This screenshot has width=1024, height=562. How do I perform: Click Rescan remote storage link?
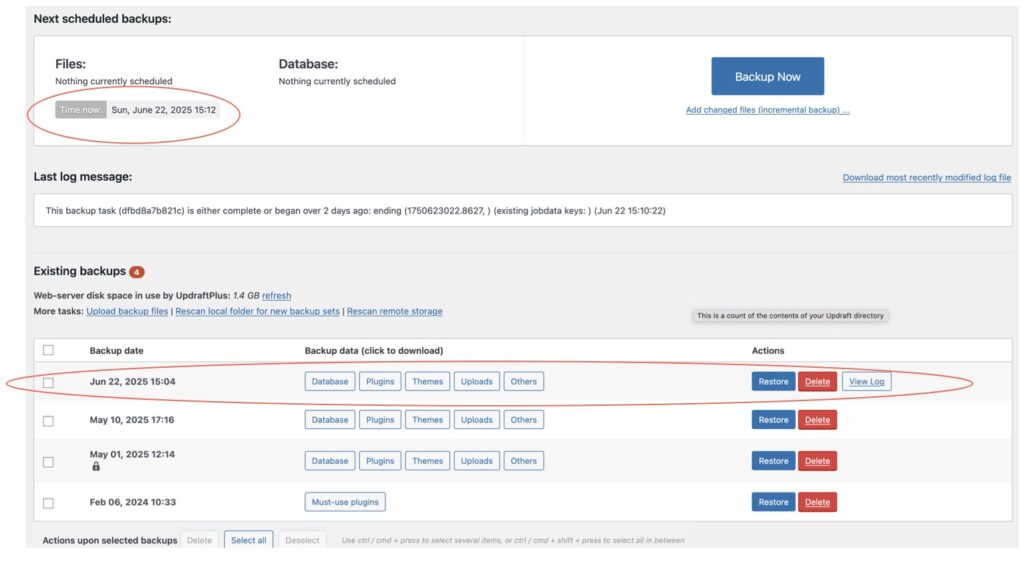394,312
